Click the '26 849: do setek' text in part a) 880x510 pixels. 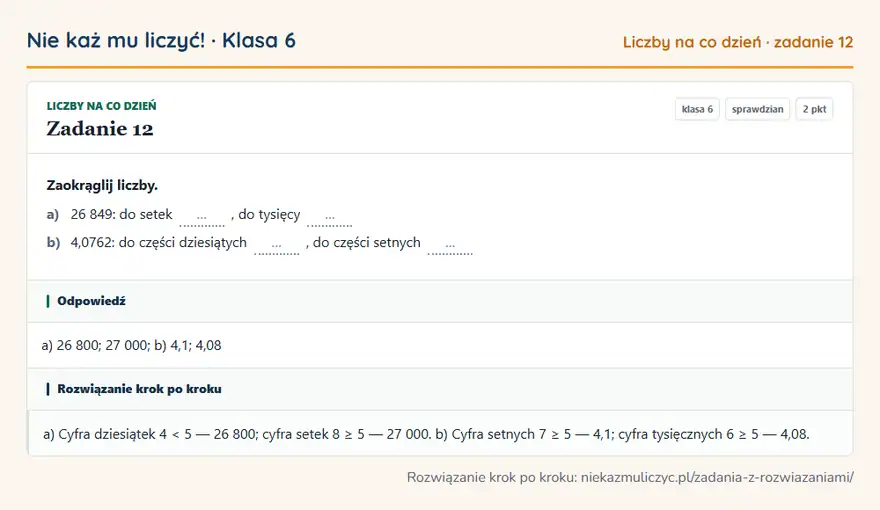(121, 214)
